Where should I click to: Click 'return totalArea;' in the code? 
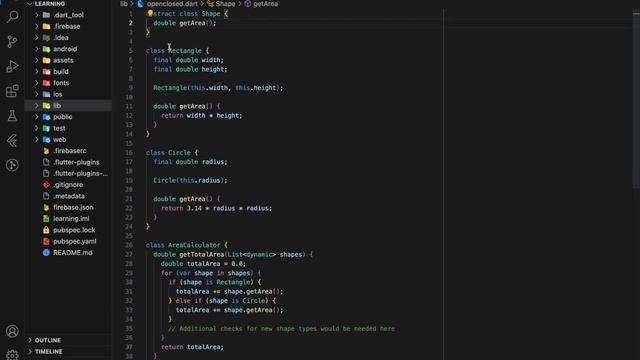tap(192, 347)
